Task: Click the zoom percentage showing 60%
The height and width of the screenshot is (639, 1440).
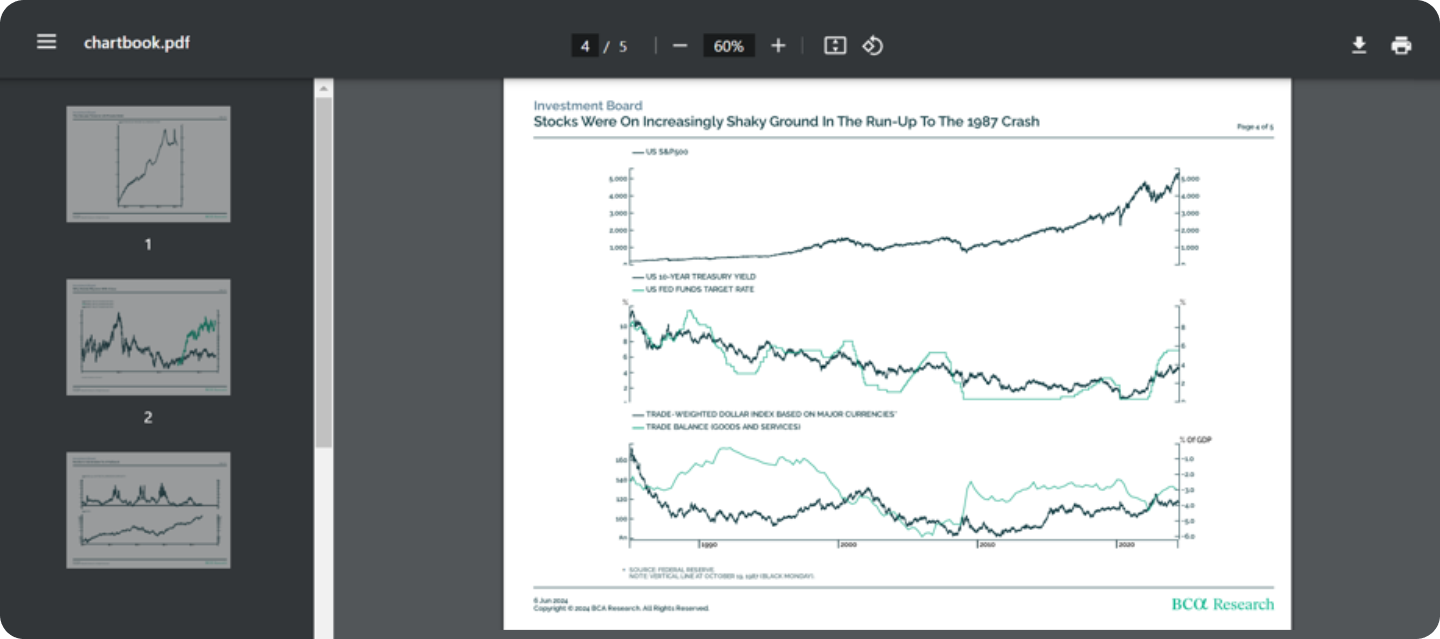Action: click(x=728, y=45)
